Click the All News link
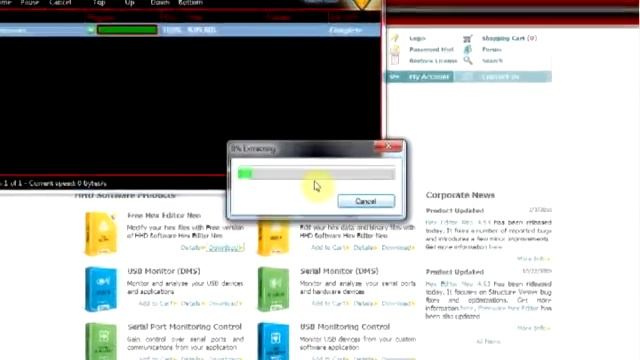Viewport: 640px width, 360px height. pyautogui.click(x=488, y=342)
